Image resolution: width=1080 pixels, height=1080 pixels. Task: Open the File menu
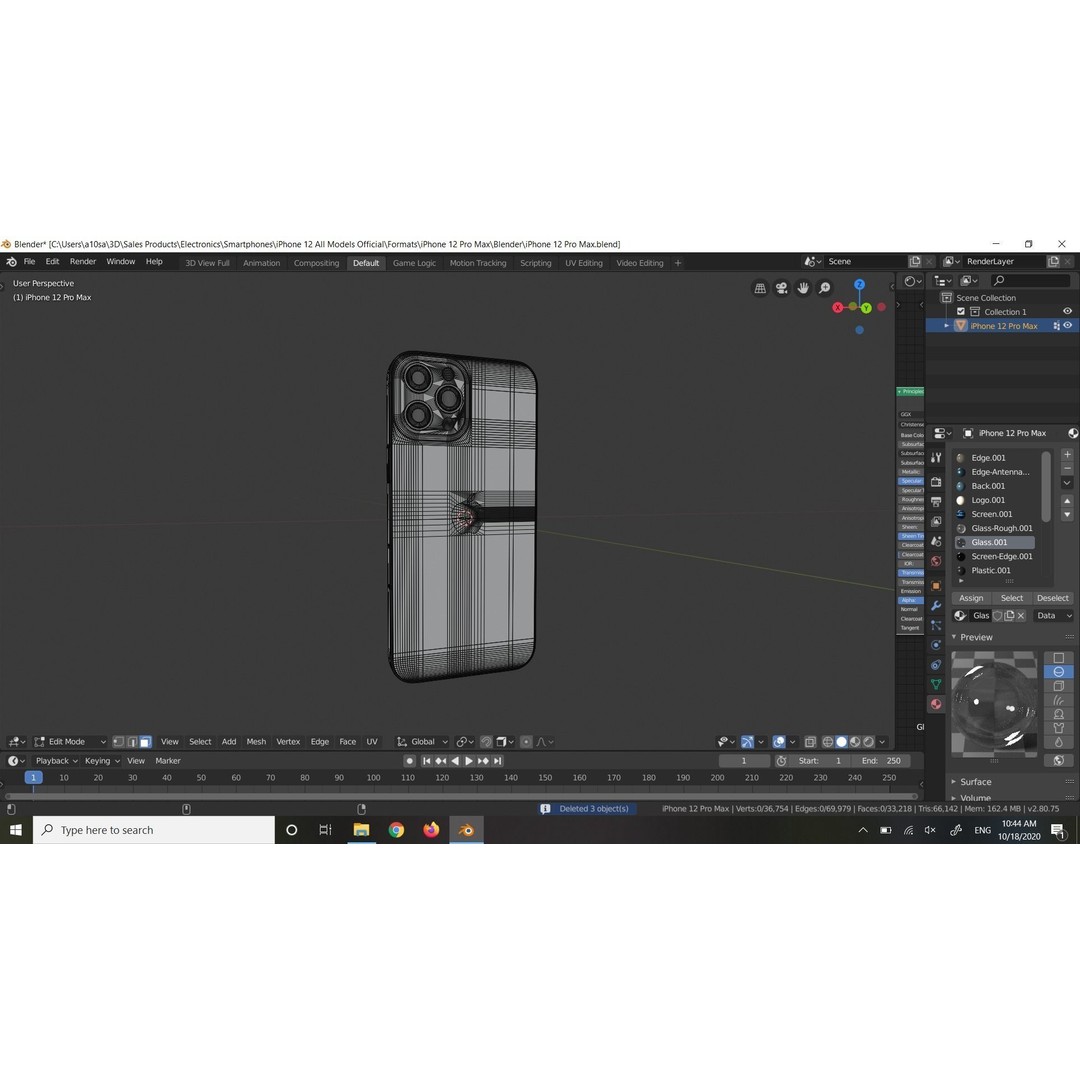pyautogui.click(x=30, y=262)
